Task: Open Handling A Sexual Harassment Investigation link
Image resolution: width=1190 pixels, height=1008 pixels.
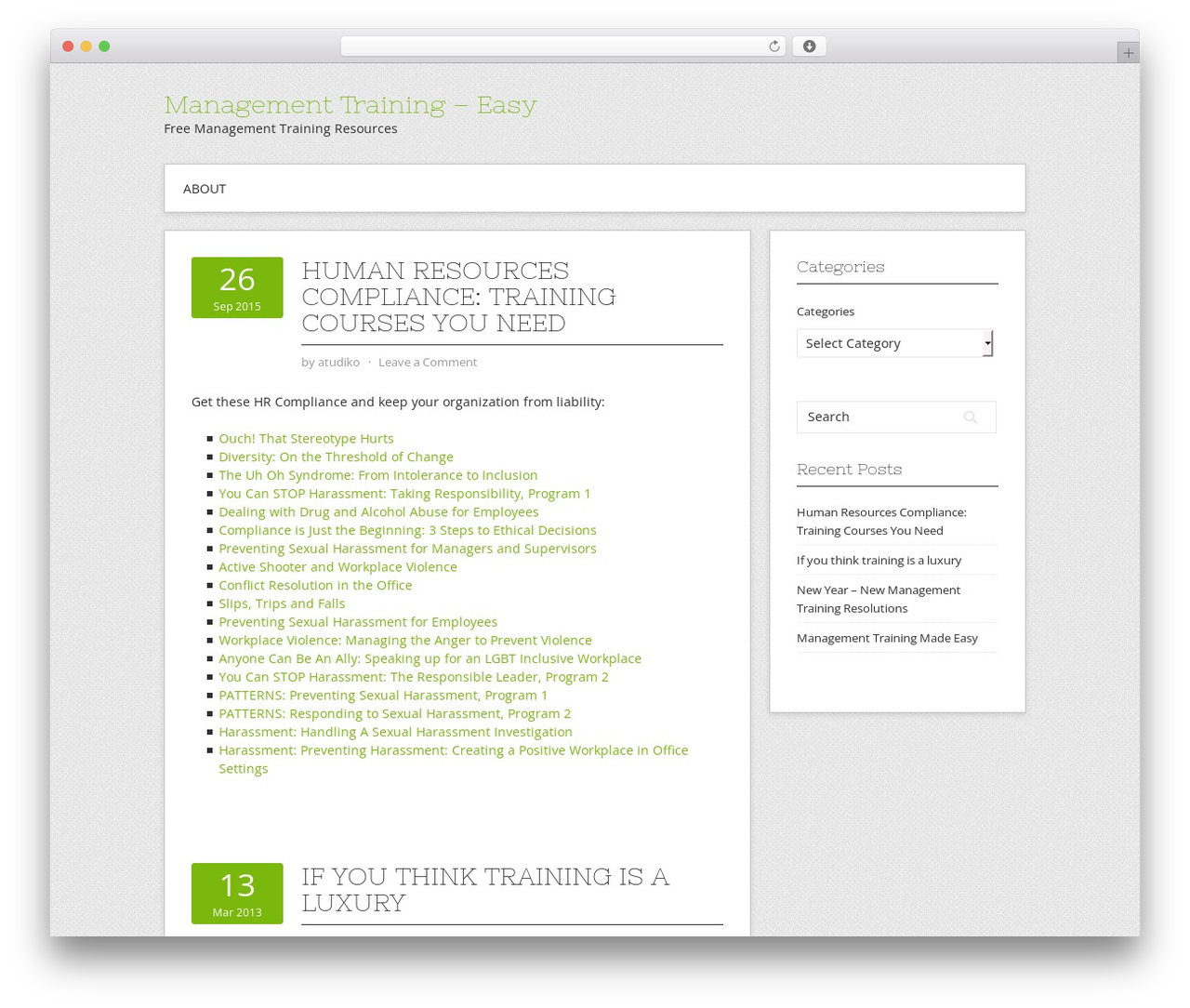Action: point(395,732)
